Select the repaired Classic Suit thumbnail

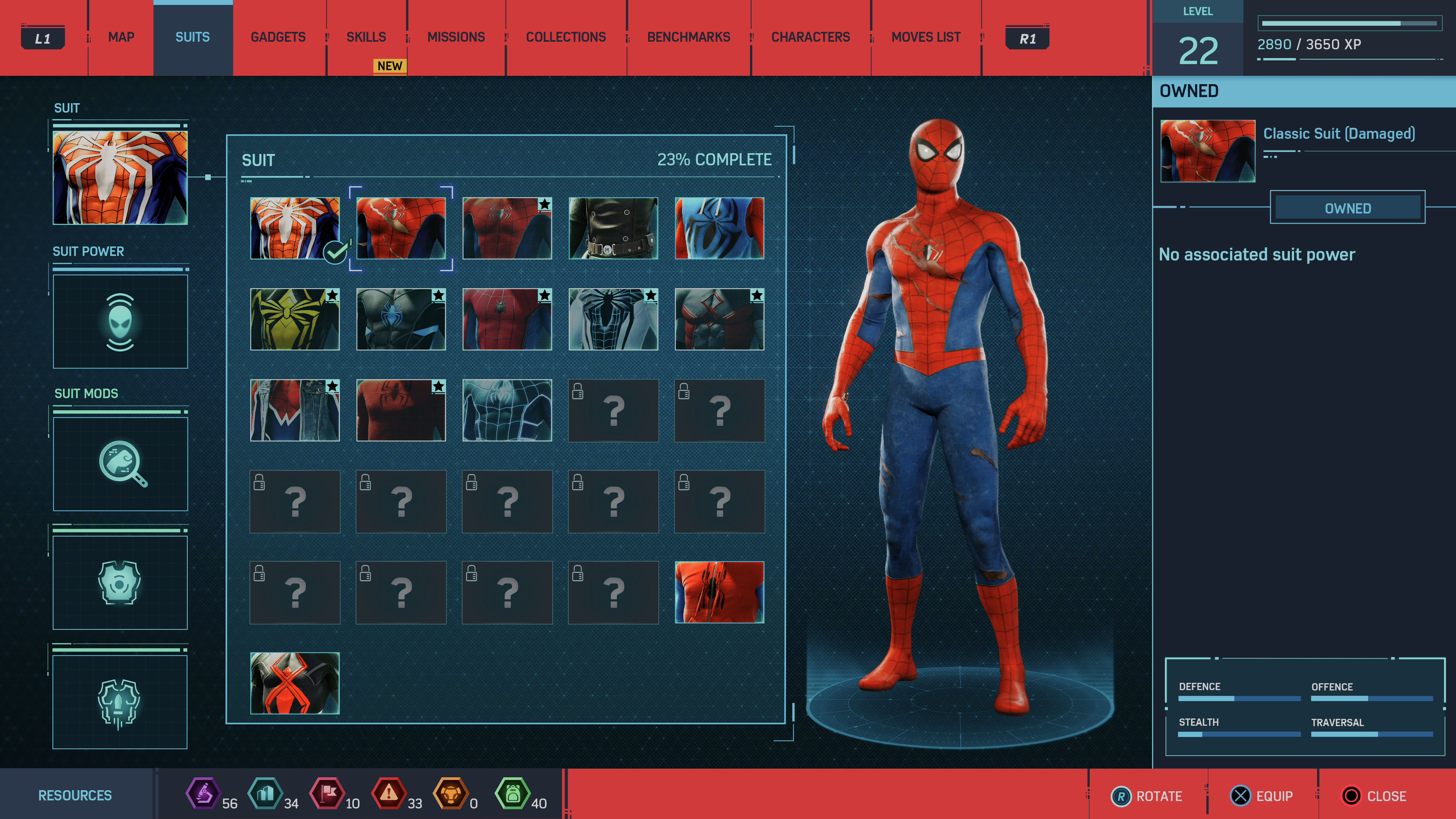tap(507, 228)
